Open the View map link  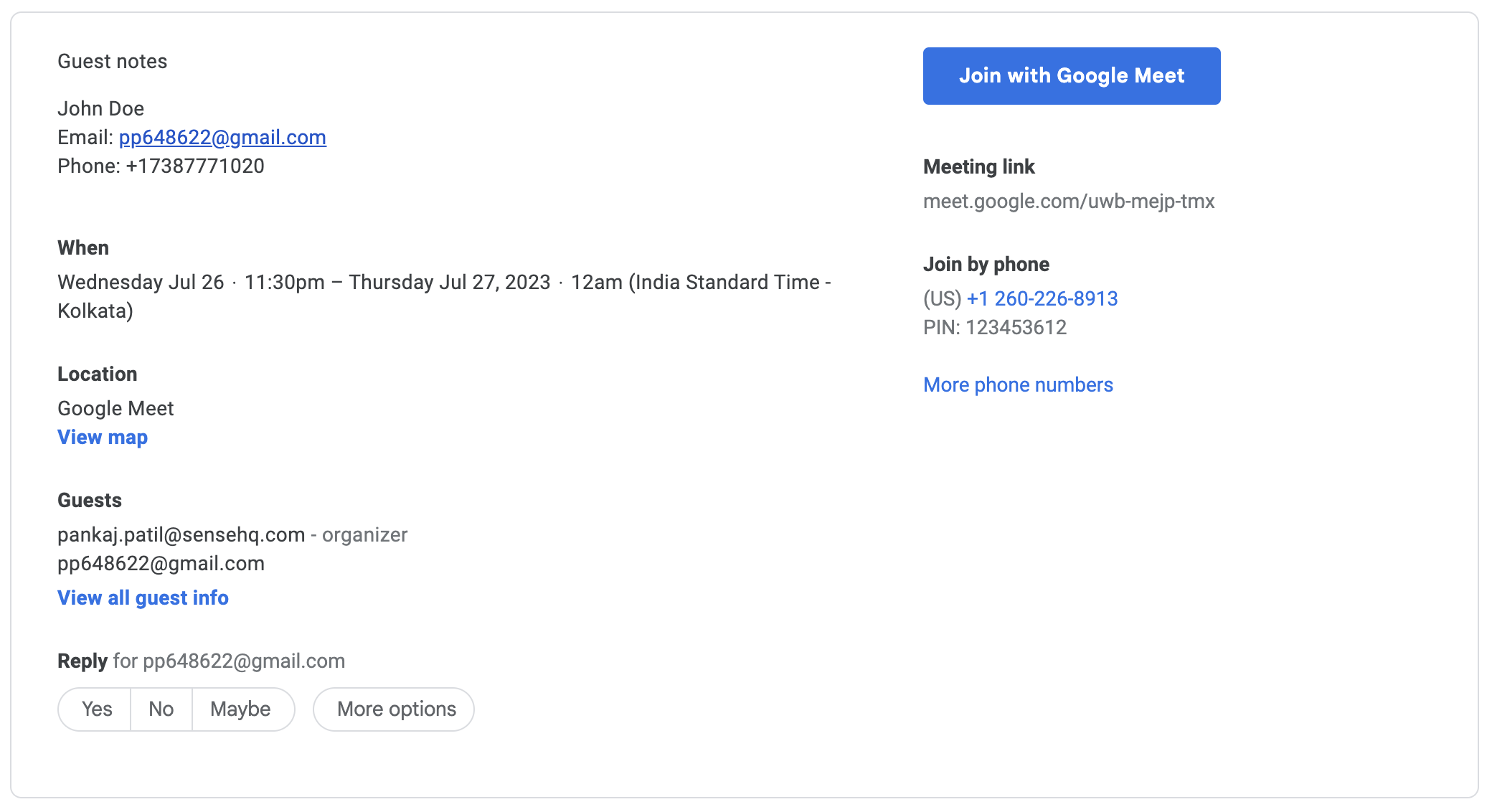pos(103,437)
